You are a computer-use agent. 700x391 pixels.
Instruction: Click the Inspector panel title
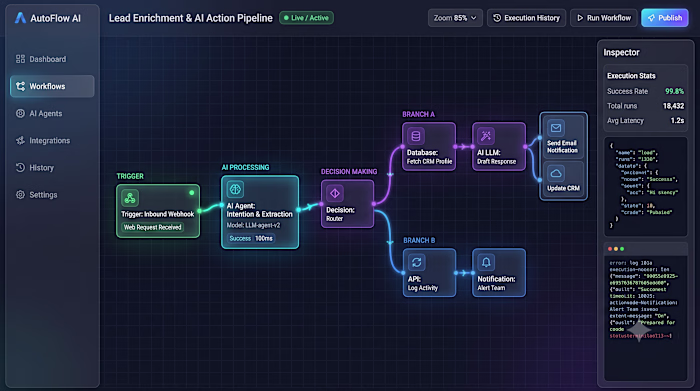[621, 53]
